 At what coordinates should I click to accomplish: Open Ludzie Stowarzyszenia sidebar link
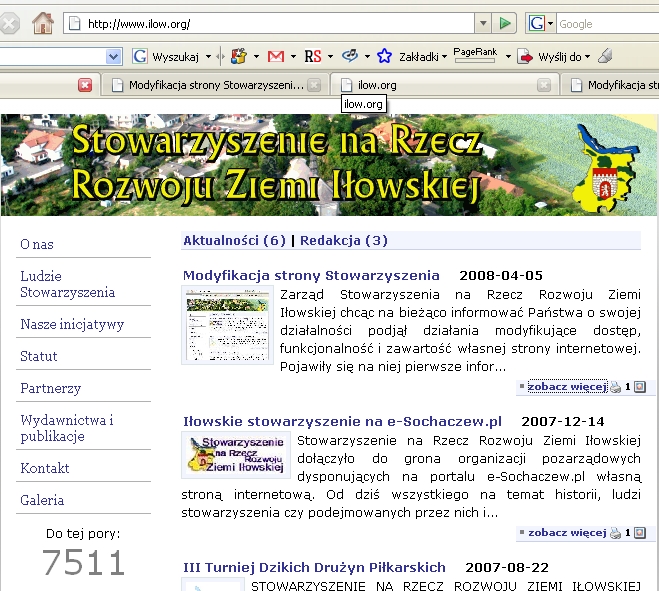coord(67,284)
